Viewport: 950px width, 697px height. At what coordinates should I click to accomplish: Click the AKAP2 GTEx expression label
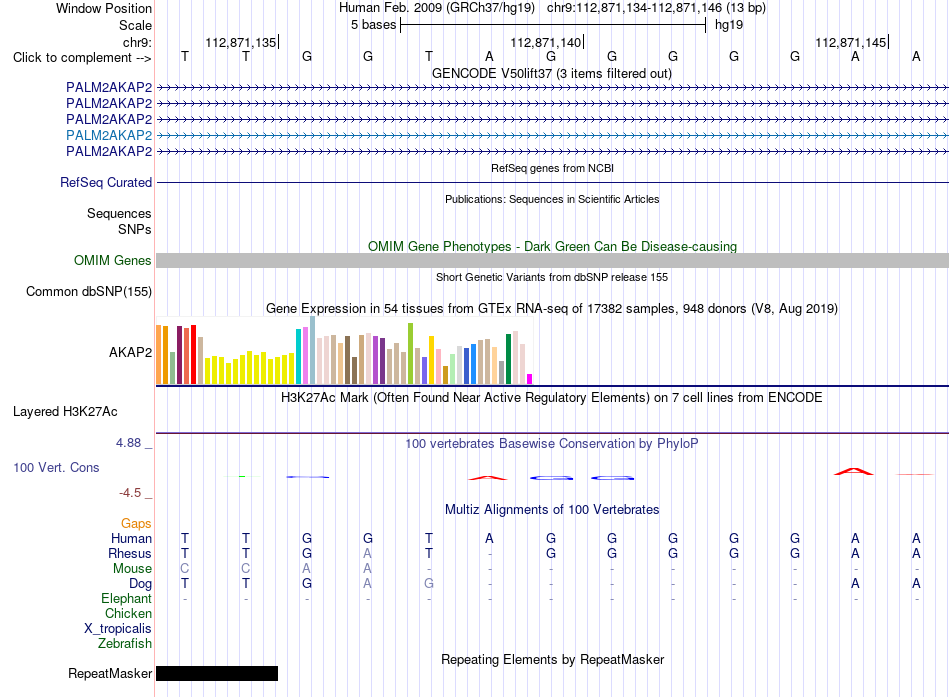130,352
